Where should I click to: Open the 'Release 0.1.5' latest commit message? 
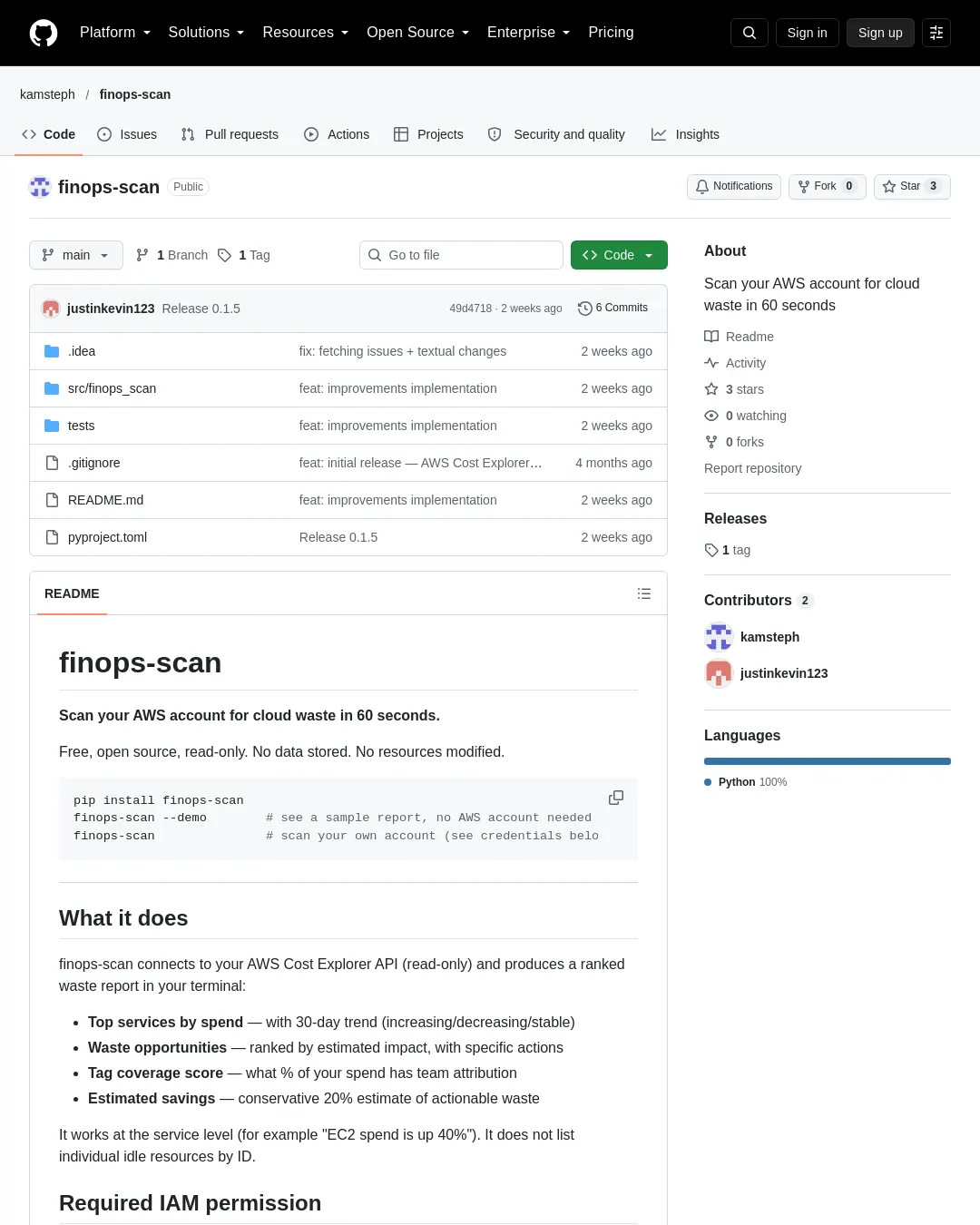click(x=201, y=309)
